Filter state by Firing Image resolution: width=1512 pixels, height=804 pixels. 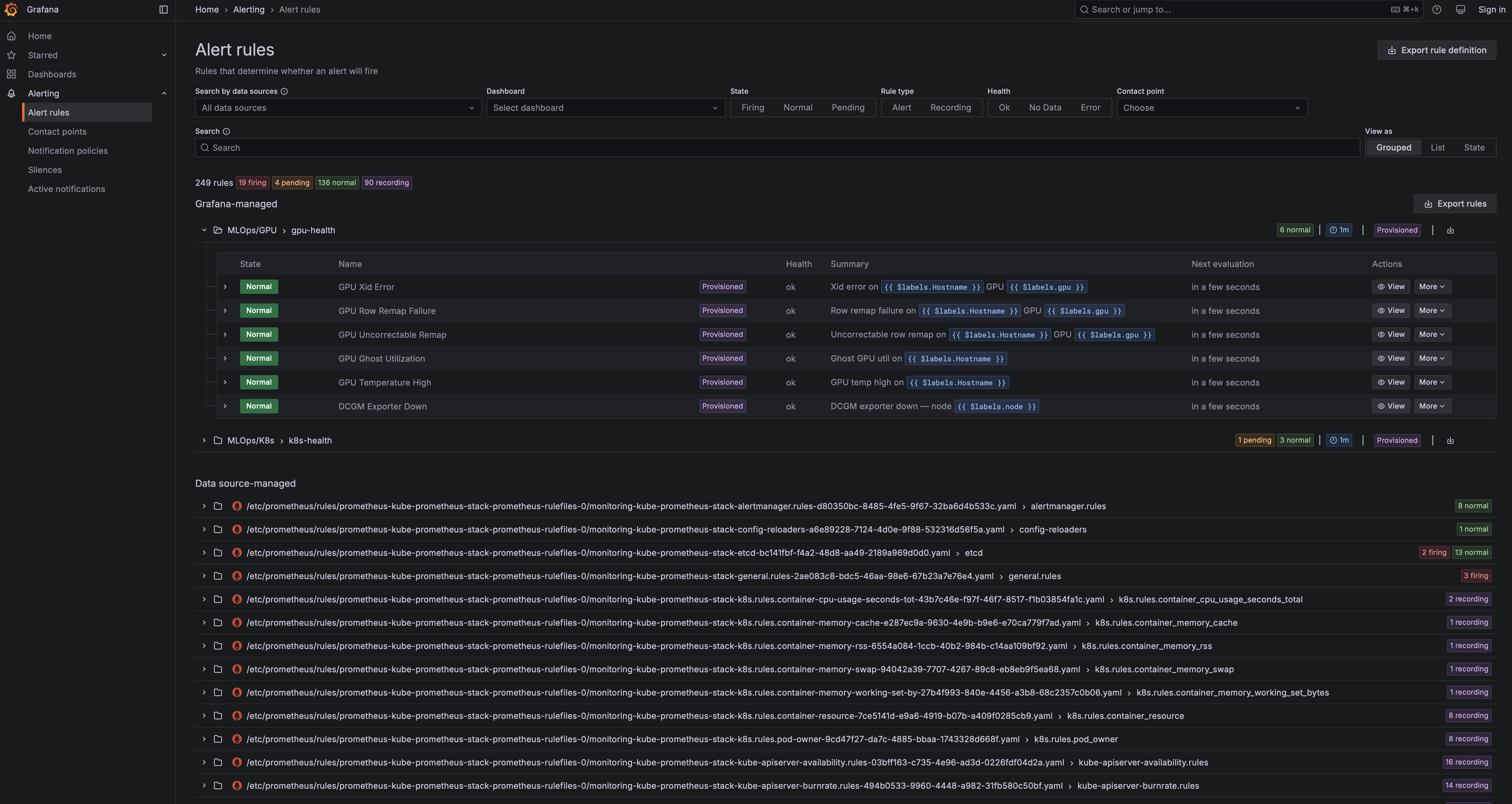point(752,108)
